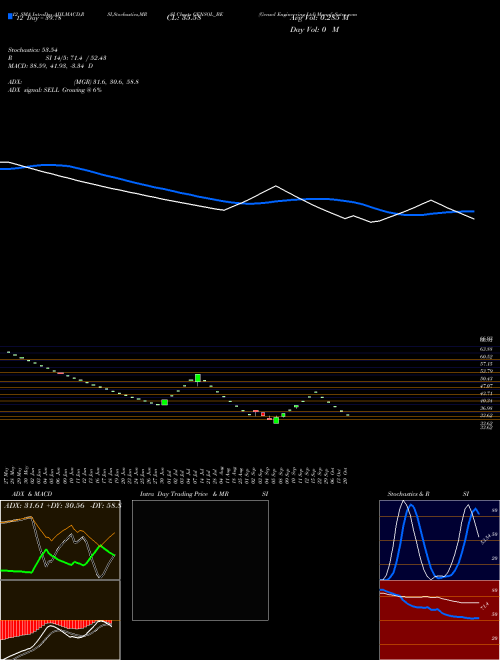Click the 'Day Vol: 0 M' text
Viewport: 500px width, 660px height.
point(314,30)
